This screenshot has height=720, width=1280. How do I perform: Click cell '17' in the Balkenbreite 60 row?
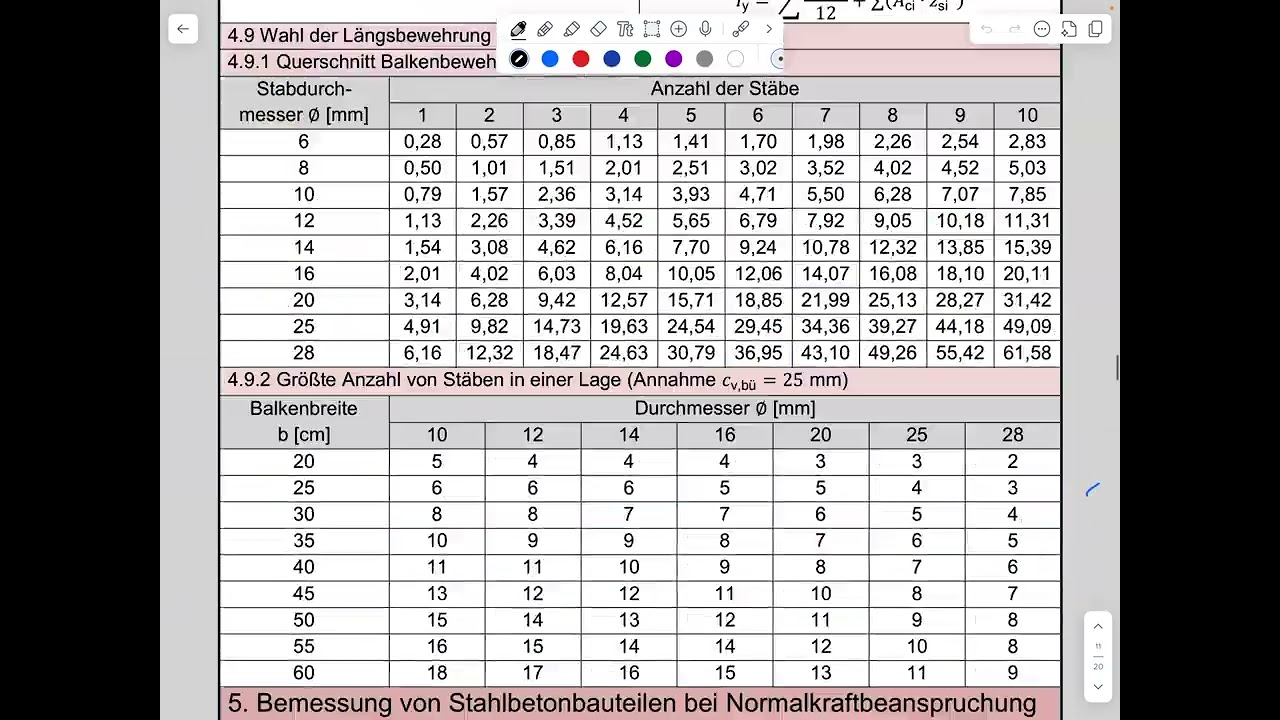(533, 673)
